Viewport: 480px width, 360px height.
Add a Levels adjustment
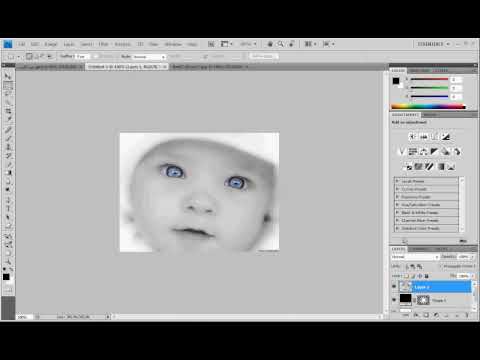coord(424,137)
